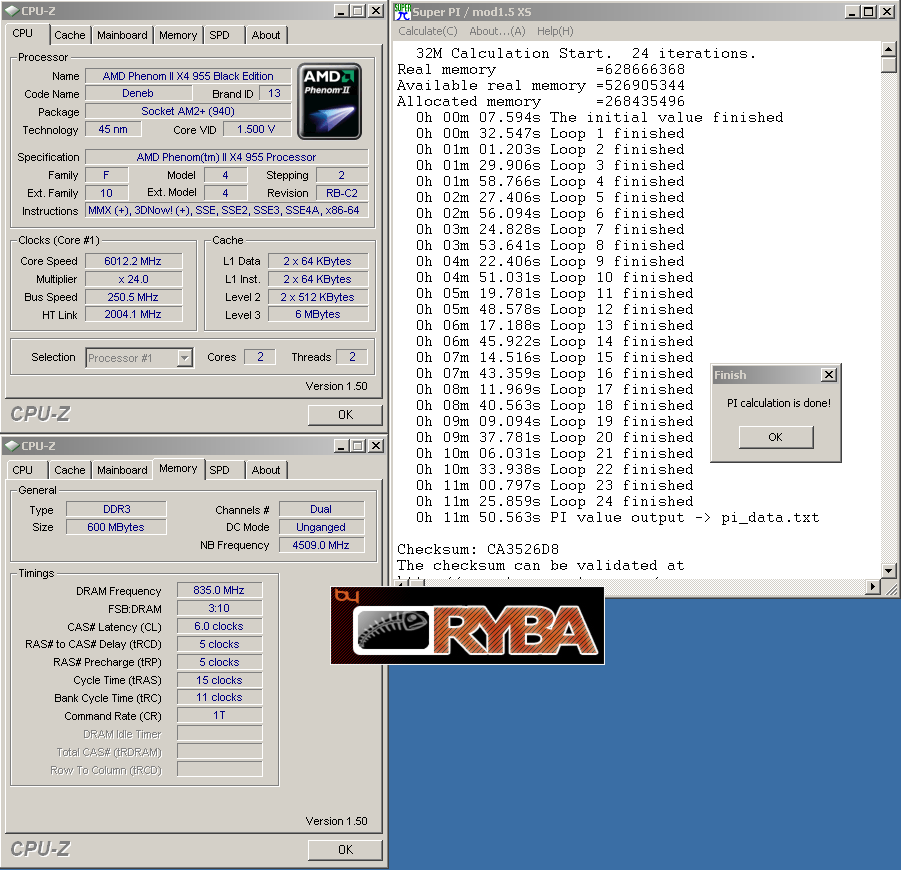Click the Brand ID value '13'

(x=275, y=93)
